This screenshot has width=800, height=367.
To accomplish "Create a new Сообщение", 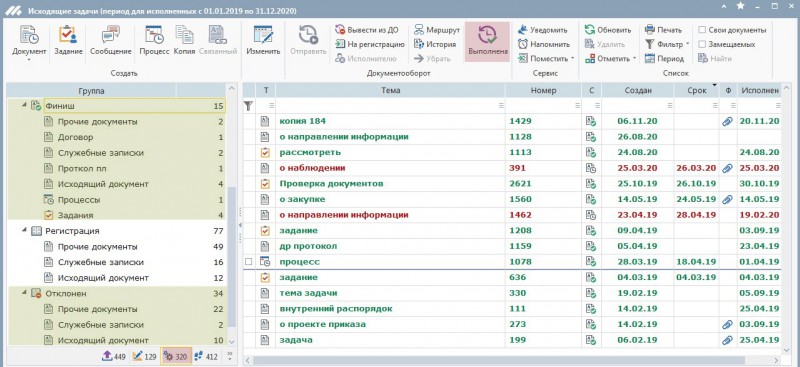I will [x=111, y=41].
